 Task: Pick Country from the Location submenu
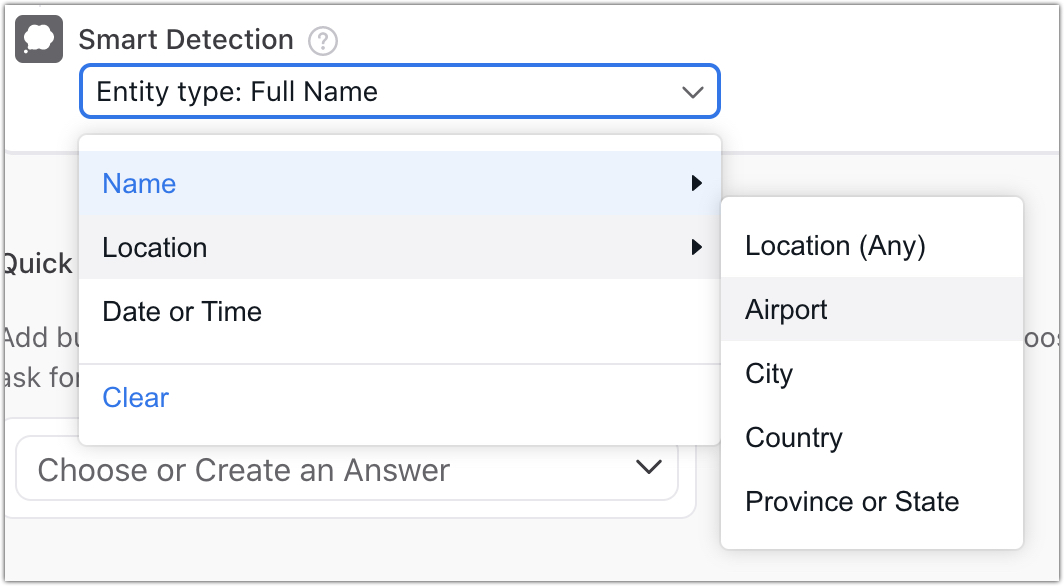tap(794, 438)
